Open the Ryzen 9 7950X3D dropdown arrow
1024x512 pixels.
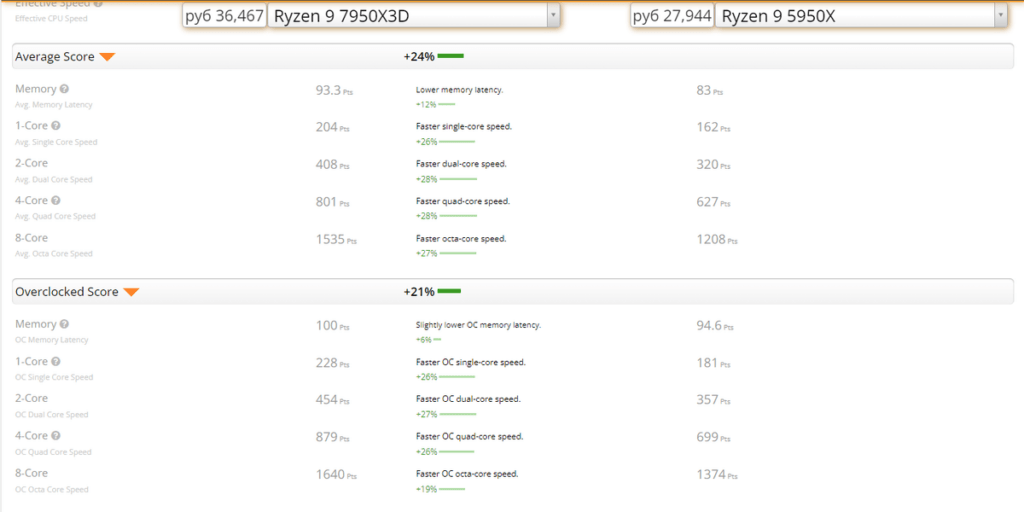tap(553, 16)
